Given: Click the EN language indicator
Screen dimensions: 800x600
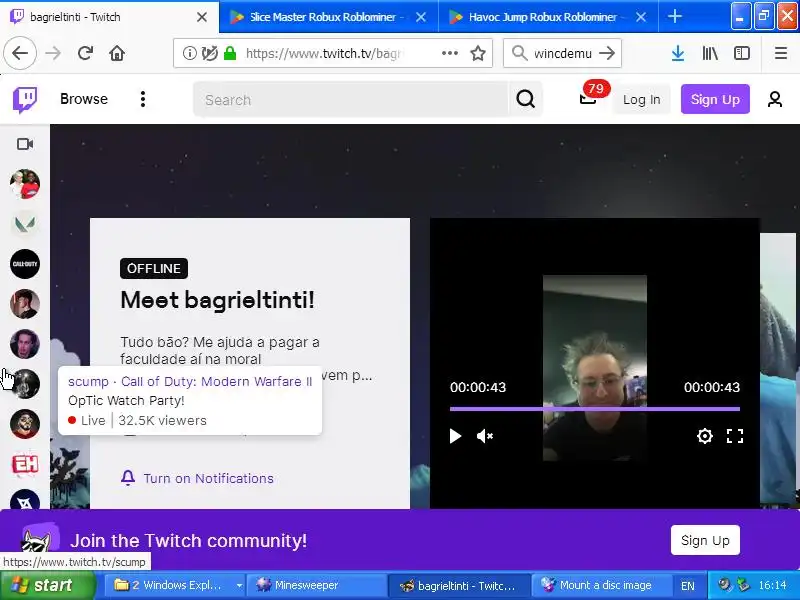Looking at the screenshot, I should point(687,586).
